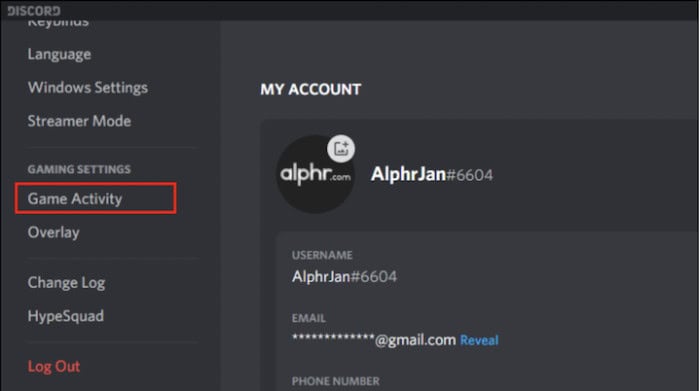Select Overlay settings

(54, 233)
